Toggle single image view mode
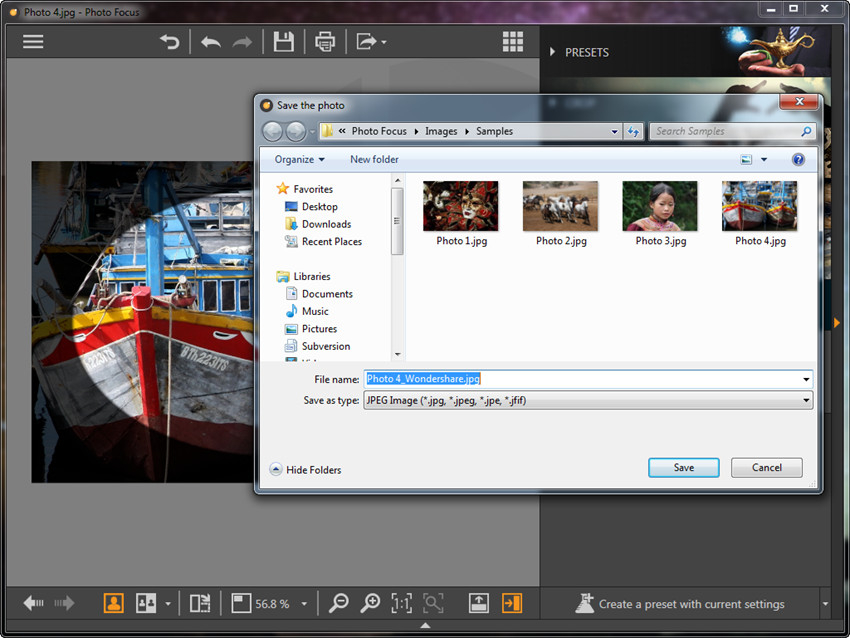Image resolution: width=850 pixels, height=638 pixels. click(114, 603)
